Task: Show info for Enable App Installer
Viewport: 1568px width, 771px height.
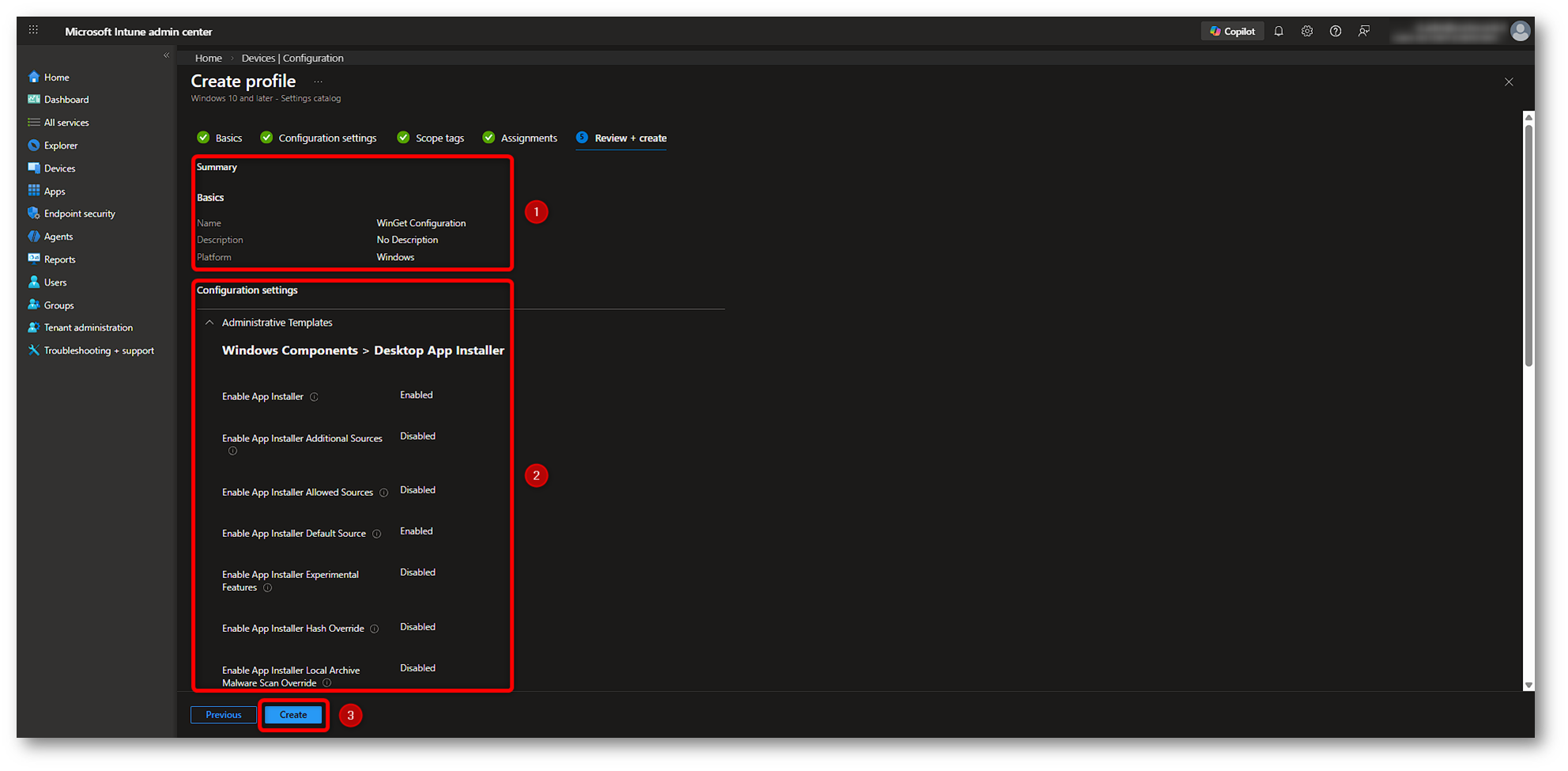Action: pos(314,397)
